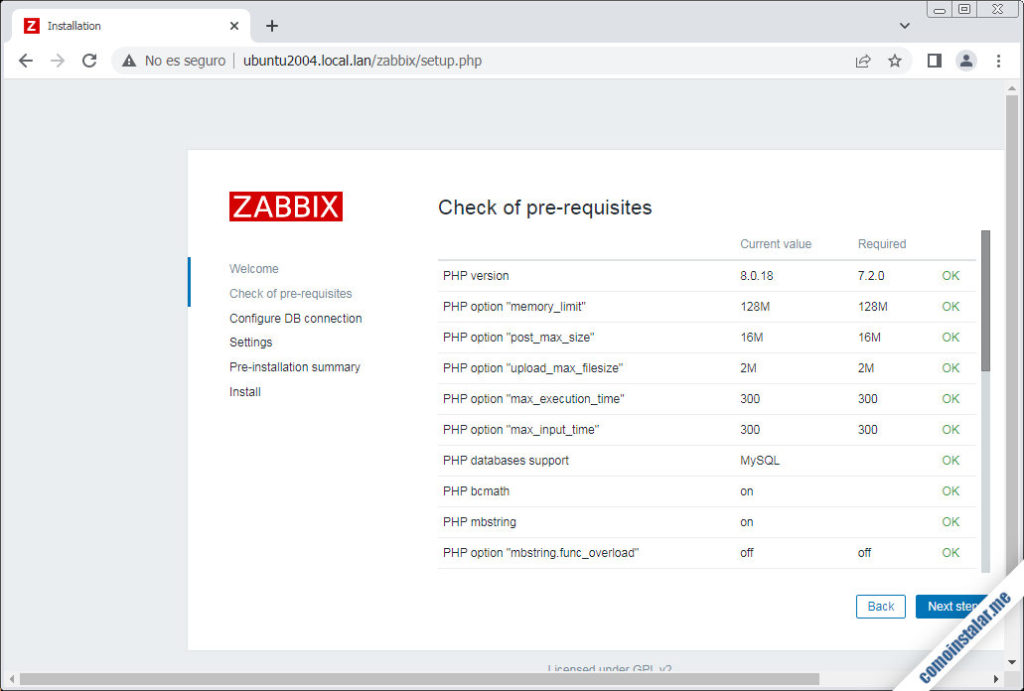Open the 'Settings' step link
This screenshot has width=1024, height=691.
(250, 342)
